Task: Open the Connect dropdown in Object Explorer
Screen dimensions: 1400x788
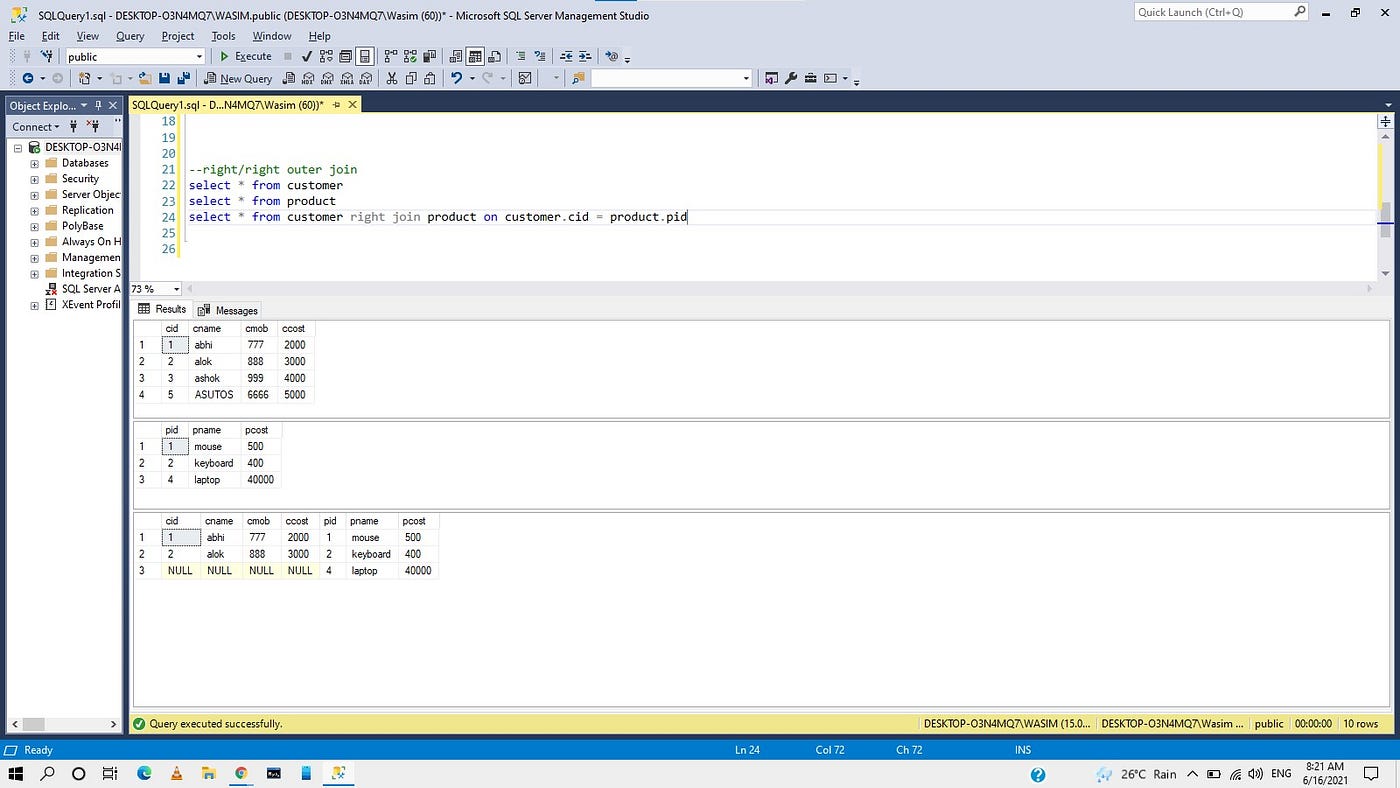Action: [36, 126]
